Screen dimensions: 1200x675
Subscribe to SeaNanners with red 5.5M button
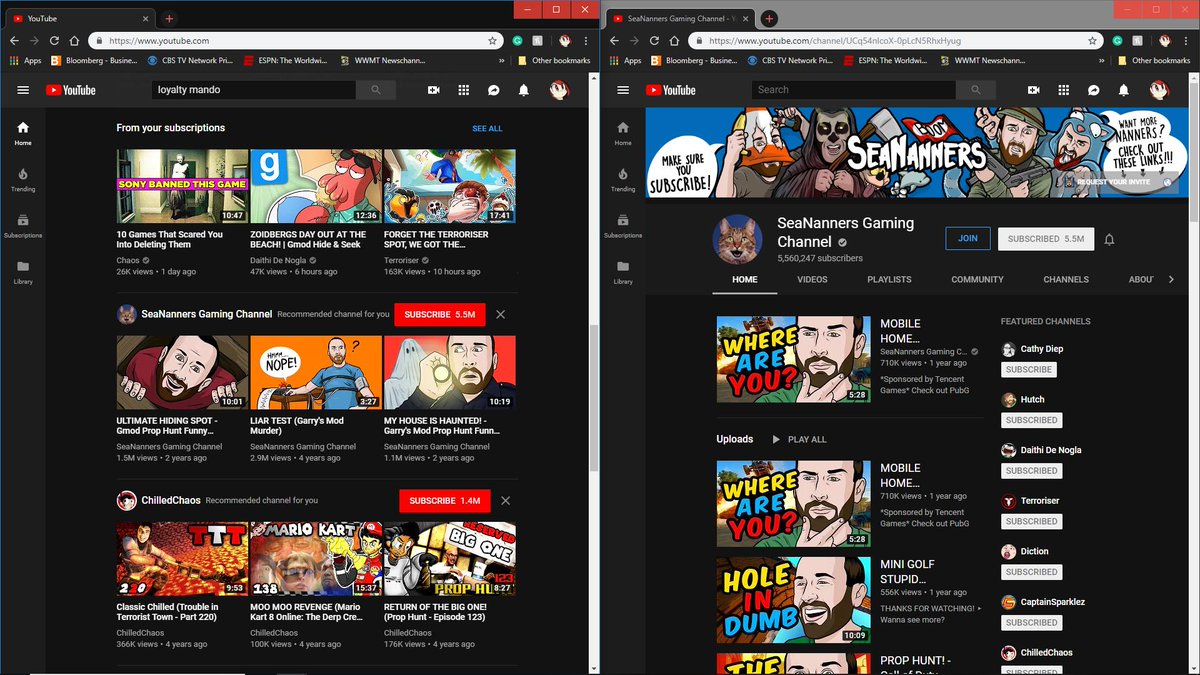click(440, 314)
